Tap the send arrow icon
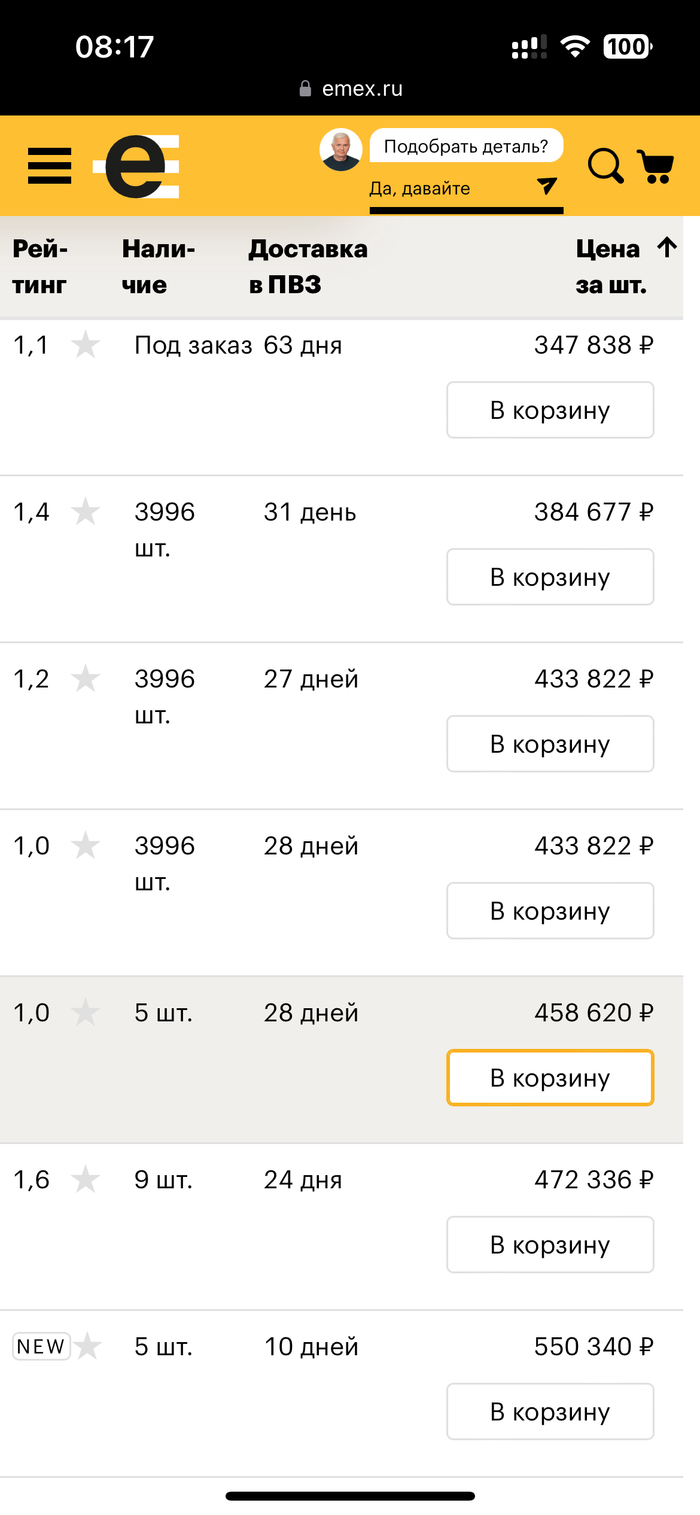 (x=546, y=186)
